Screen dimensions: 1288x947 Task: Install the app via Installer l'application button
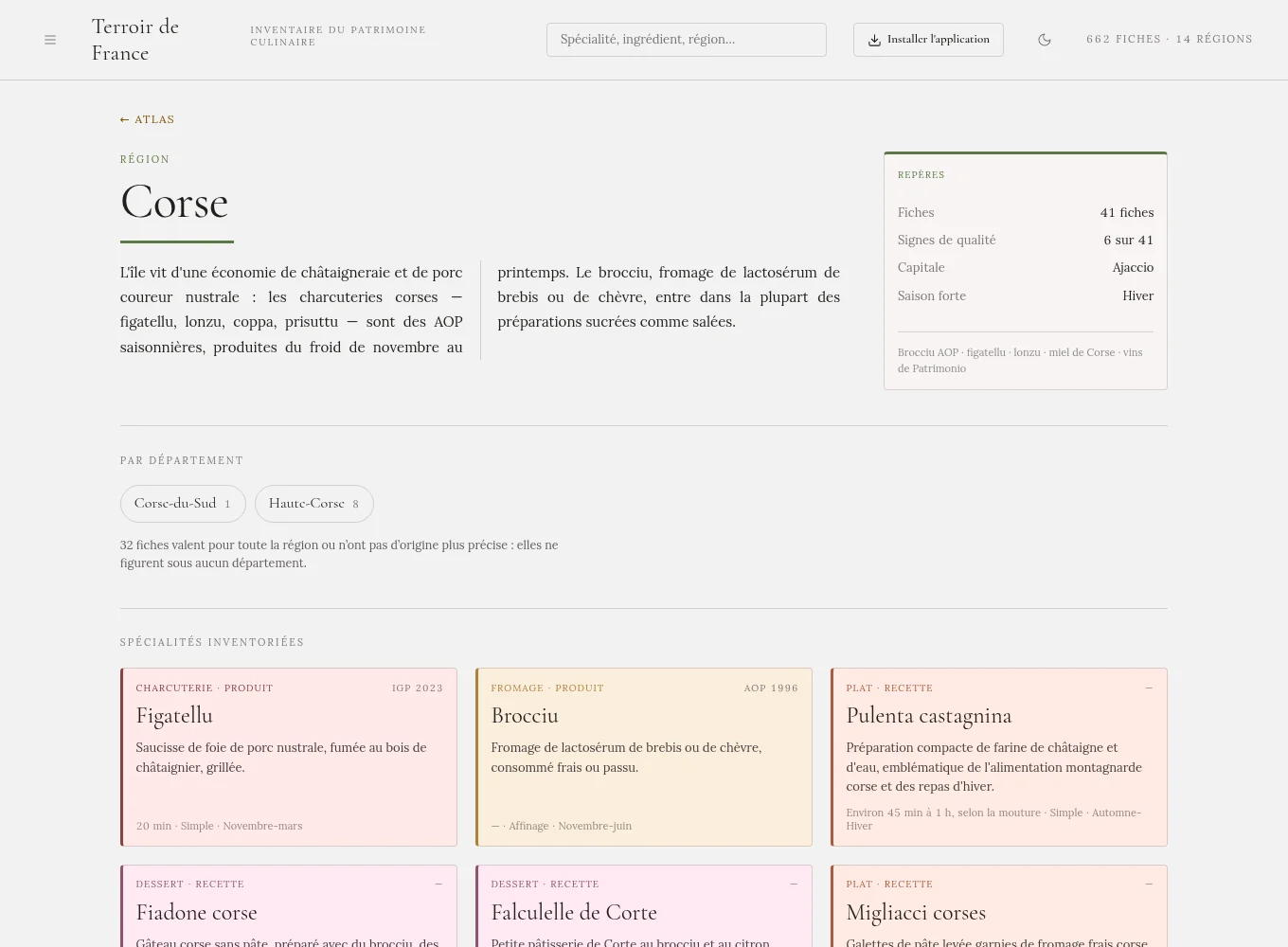point(928,40)
